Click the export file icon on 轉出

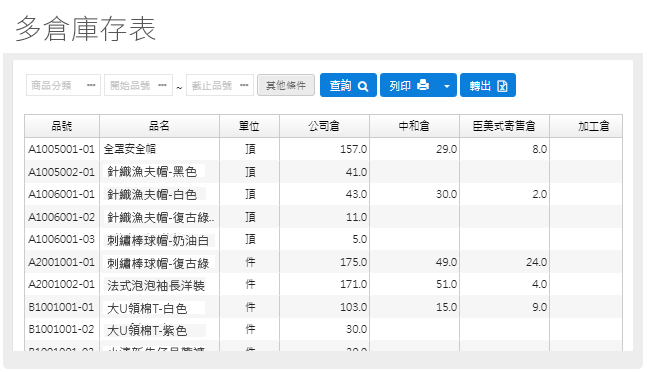pyautogui.click(x=502, y=86)
